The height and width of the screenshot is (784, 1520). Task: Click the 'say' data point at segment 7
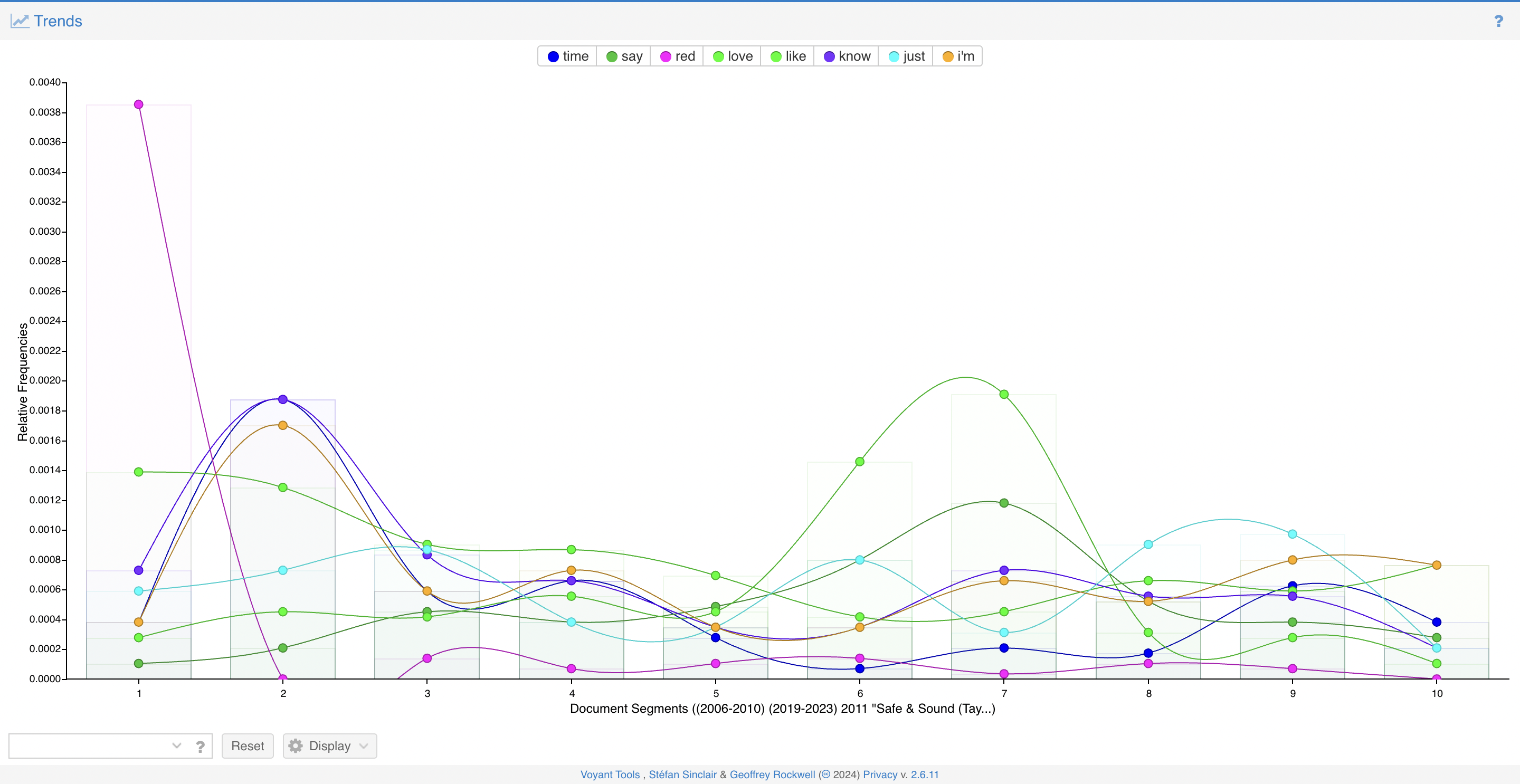[x=1004, y=503]
